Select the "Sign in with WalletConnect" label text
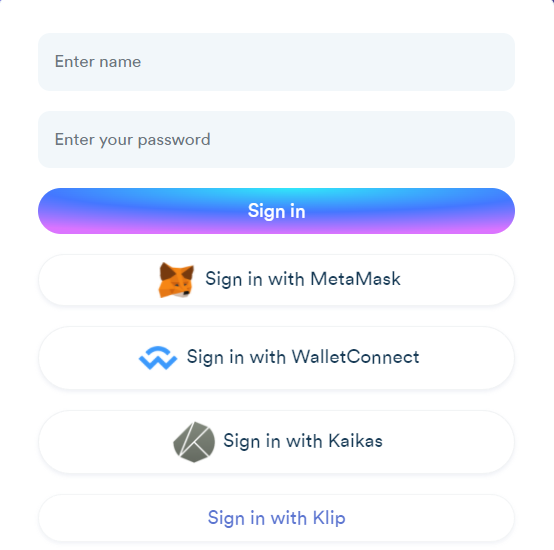Screen dimensions: 554x550 click(303, 357)
